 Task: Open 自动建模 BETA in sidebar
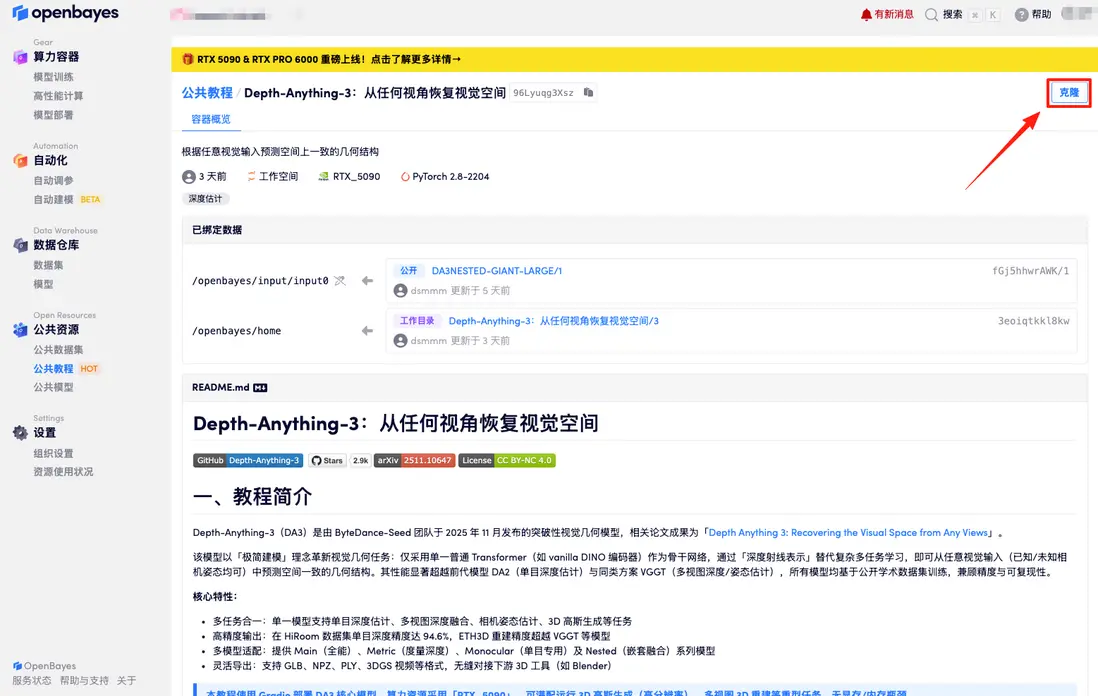tap(67, 200)
